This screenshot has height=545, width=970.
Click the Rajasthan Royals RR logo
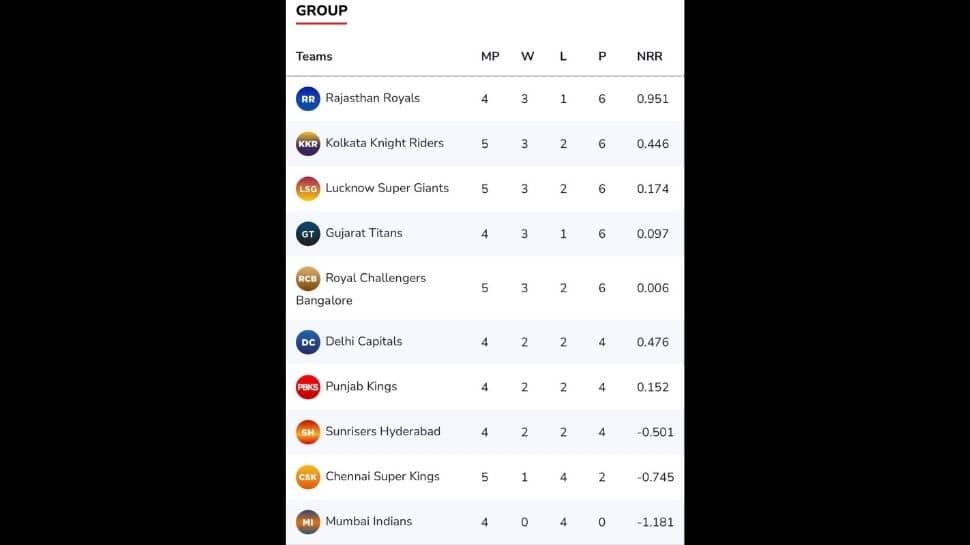coord(307,99)
